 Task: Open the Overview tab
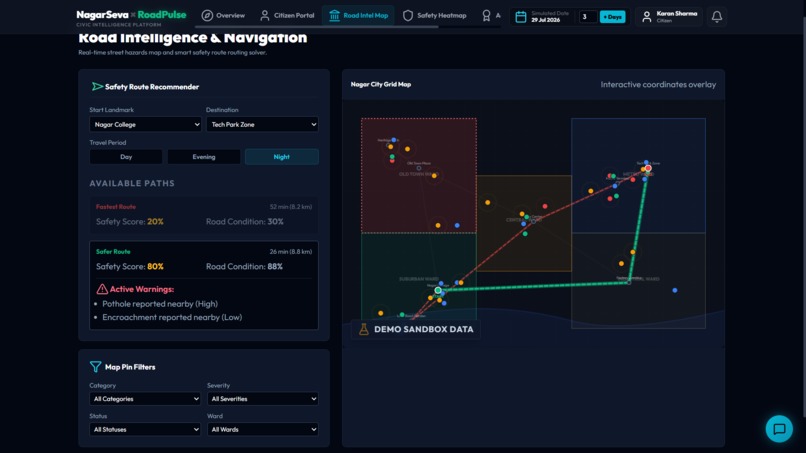click(x=223, y=15)
